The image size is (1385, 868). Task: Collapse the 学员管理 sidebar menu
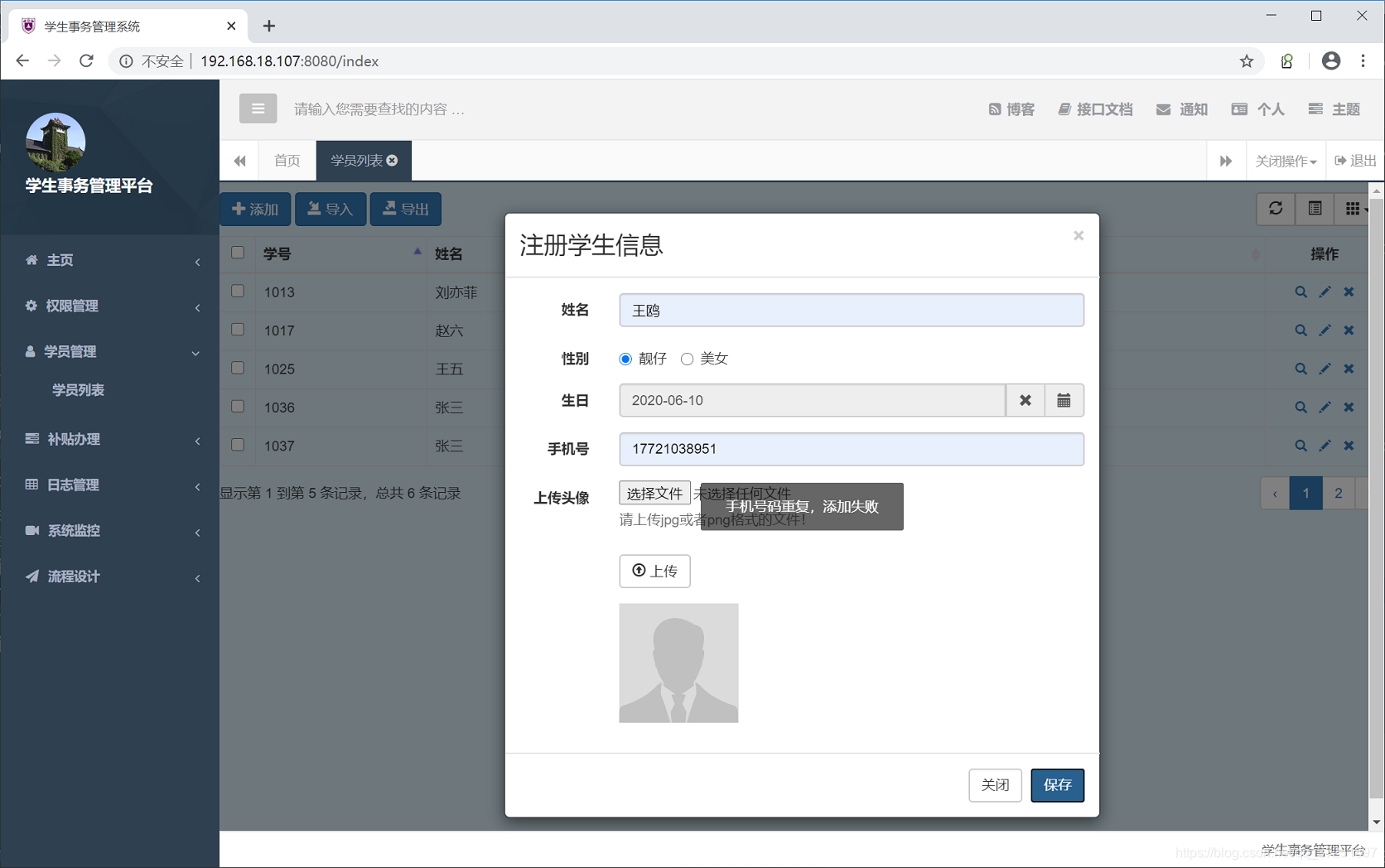(110, 351)
